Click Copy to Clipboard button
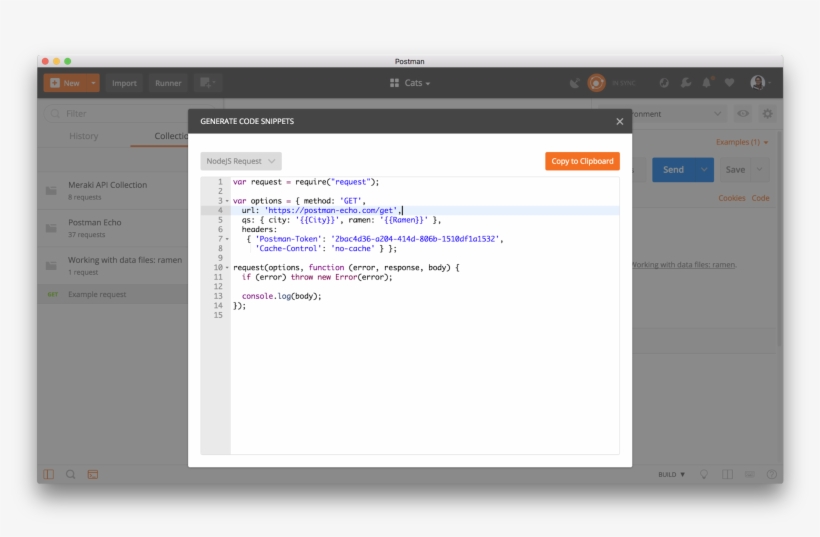The height and width of the screenshot is (537, 820). click(582, 161)
